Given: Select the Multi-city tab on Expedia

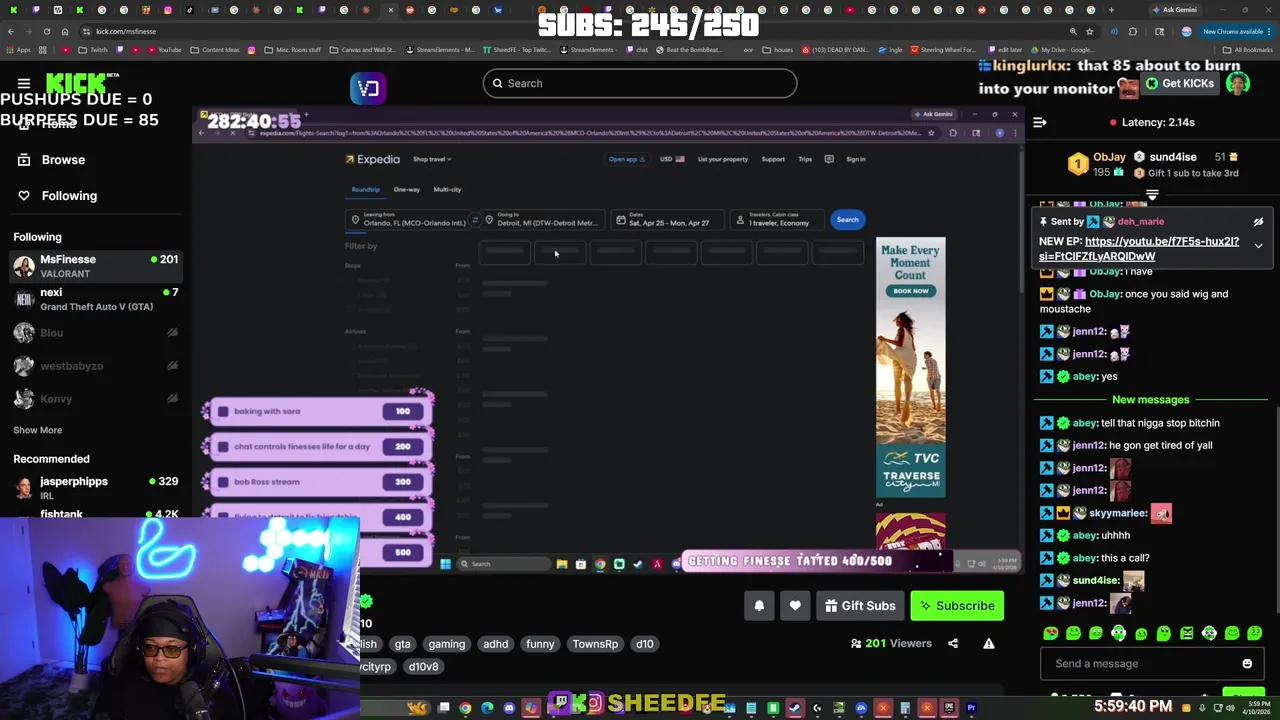Looking at the screenshot, I should pyautogui.click(x=447, y=190).
